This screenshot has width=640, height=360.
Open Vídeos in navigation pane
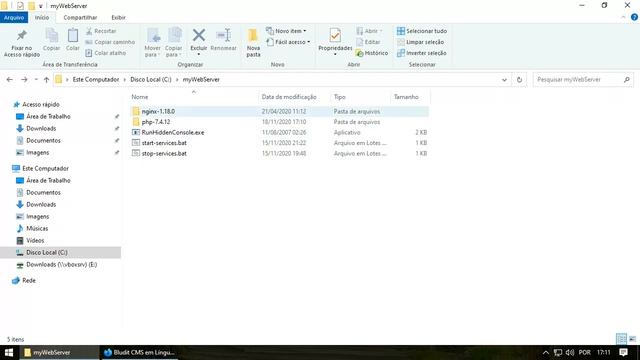coord(35,241)
